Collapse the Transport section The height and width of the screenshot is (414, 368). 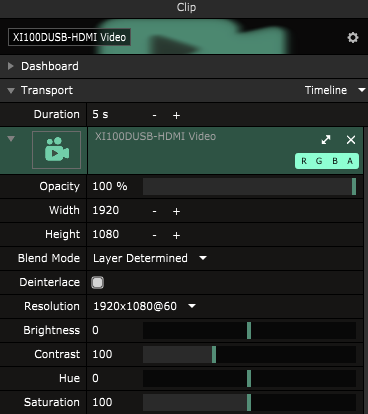(11, 90)
